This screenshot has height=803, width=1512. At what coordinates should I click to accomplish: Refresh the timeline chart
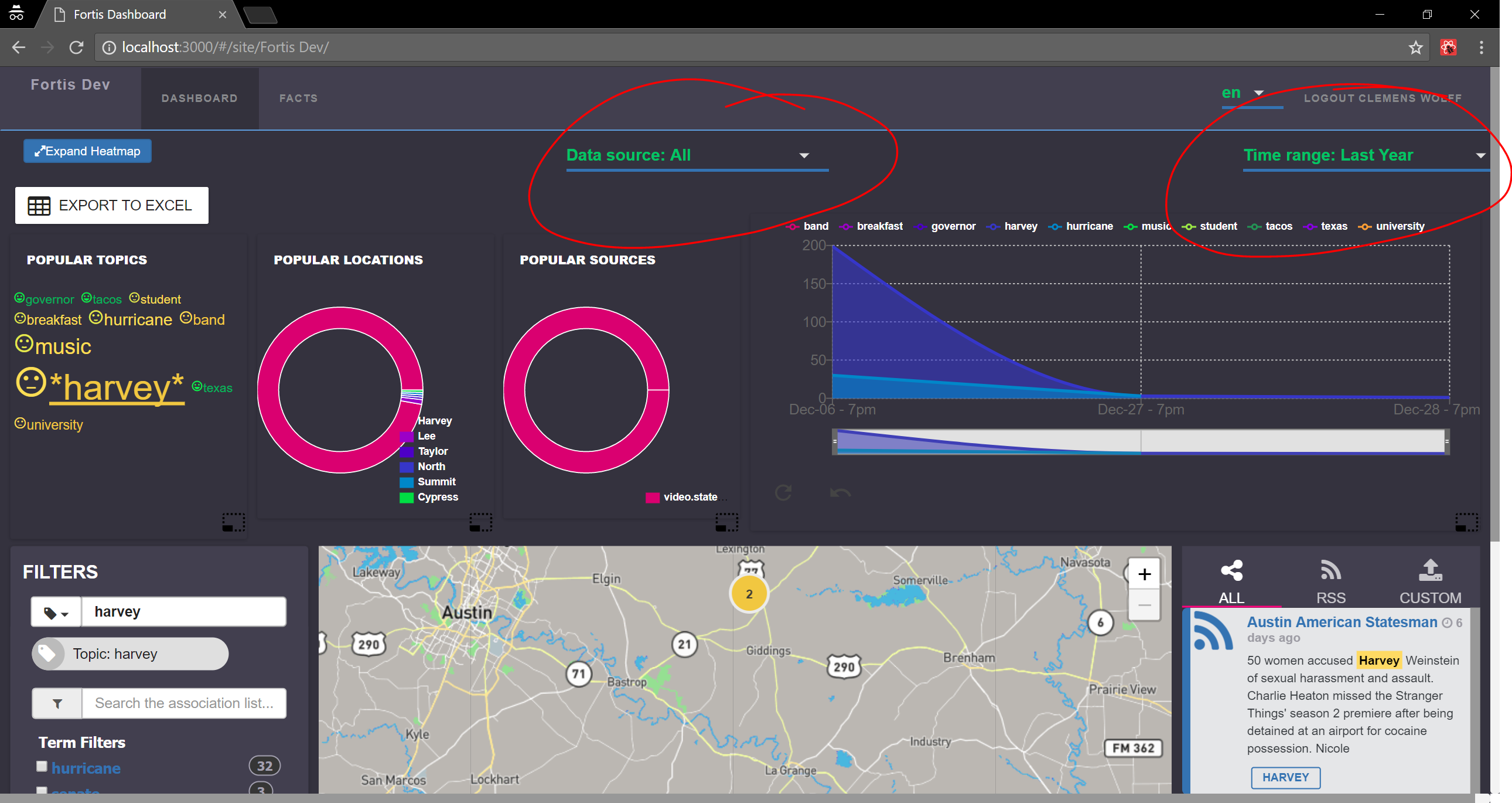click(785, 493)
